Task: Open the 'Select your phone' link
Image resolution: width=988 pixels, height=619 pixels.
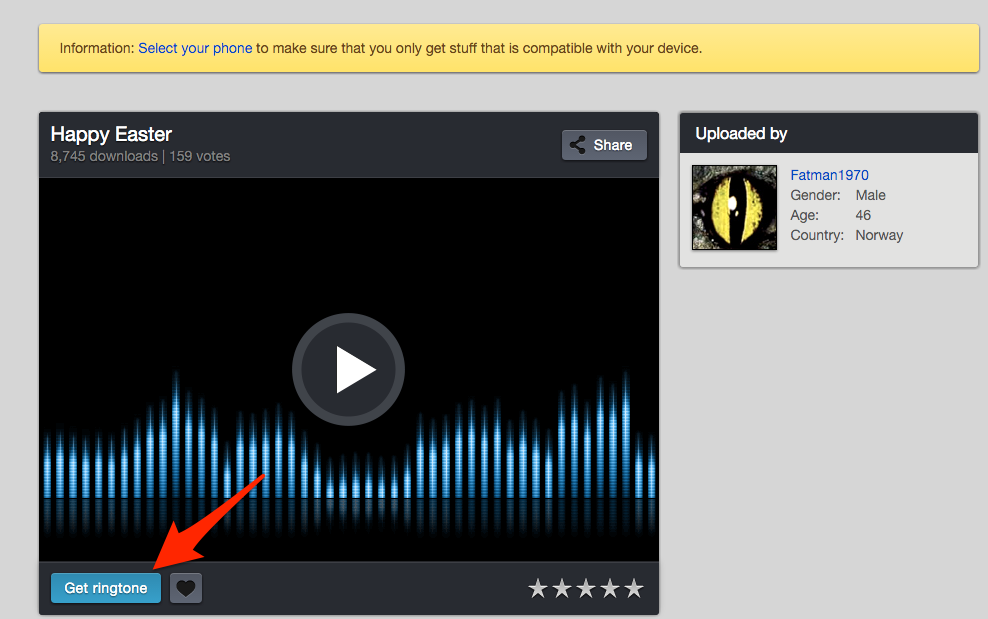Action: tap(195, 48)
